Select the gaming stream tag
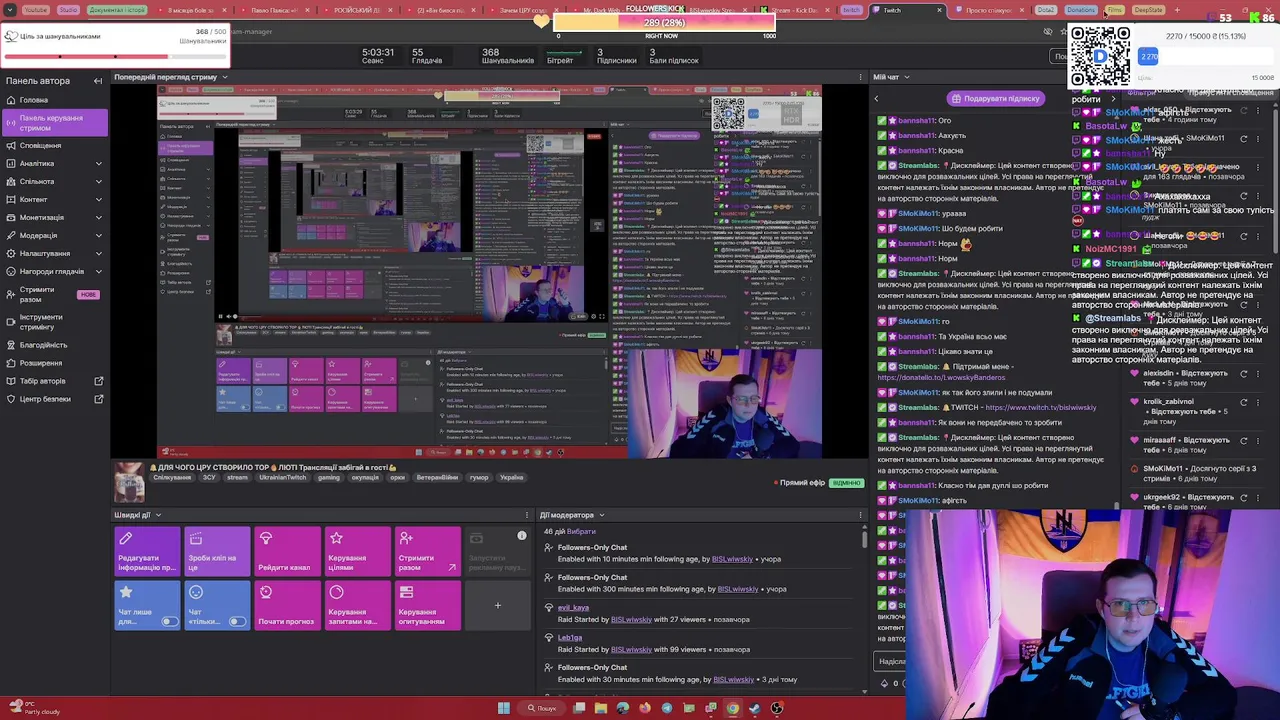The width and height of the screenshot is (1280, 720). tap(329, 478)
